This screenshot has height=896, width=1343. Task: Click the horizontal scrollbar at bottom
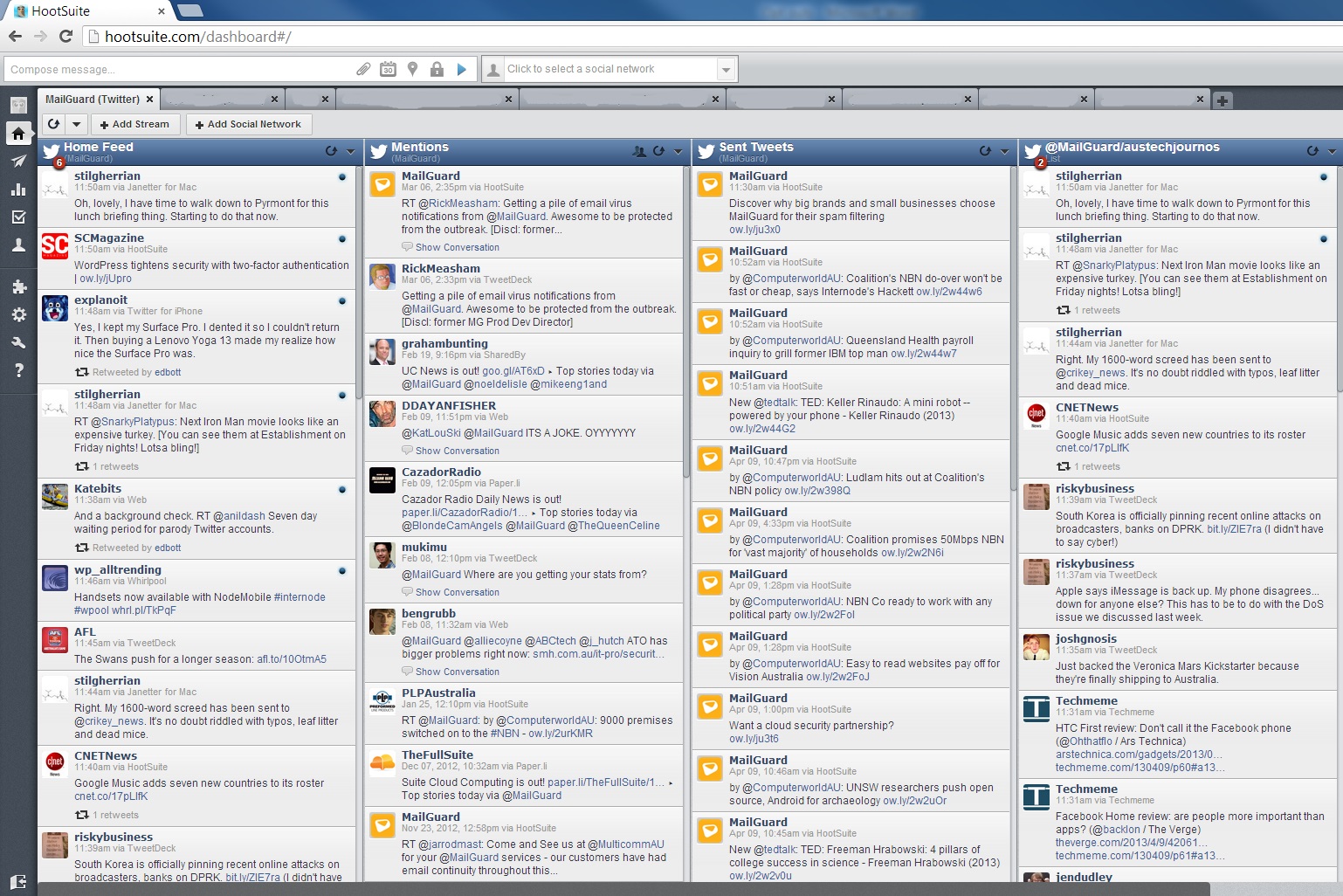[623, 889]
